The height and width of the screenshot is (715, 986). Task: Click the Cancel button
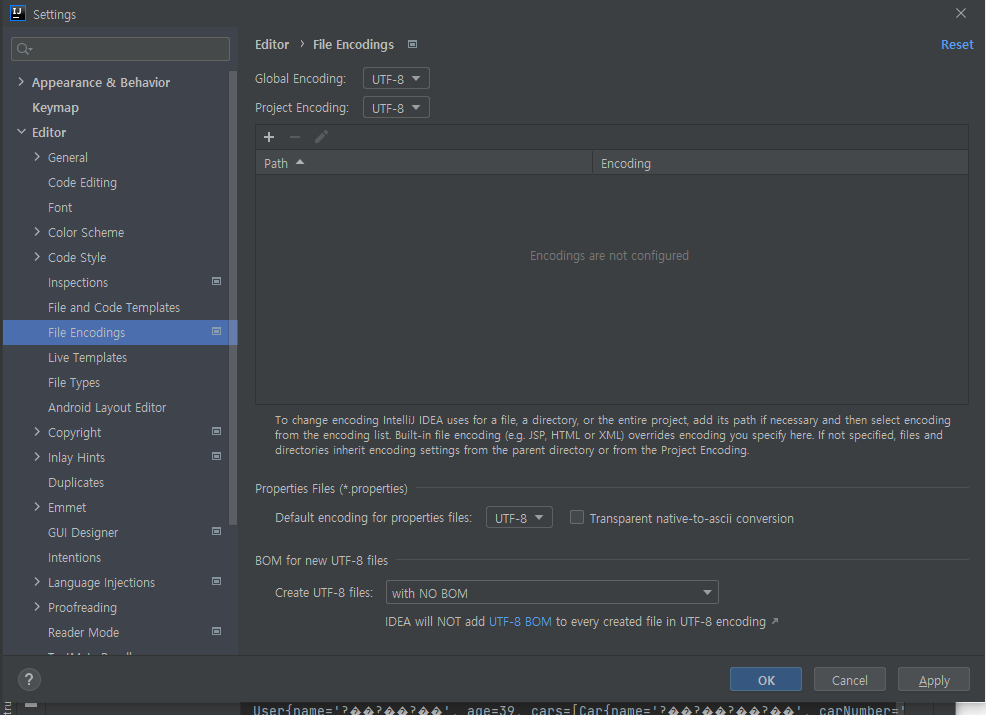[850, 680]
